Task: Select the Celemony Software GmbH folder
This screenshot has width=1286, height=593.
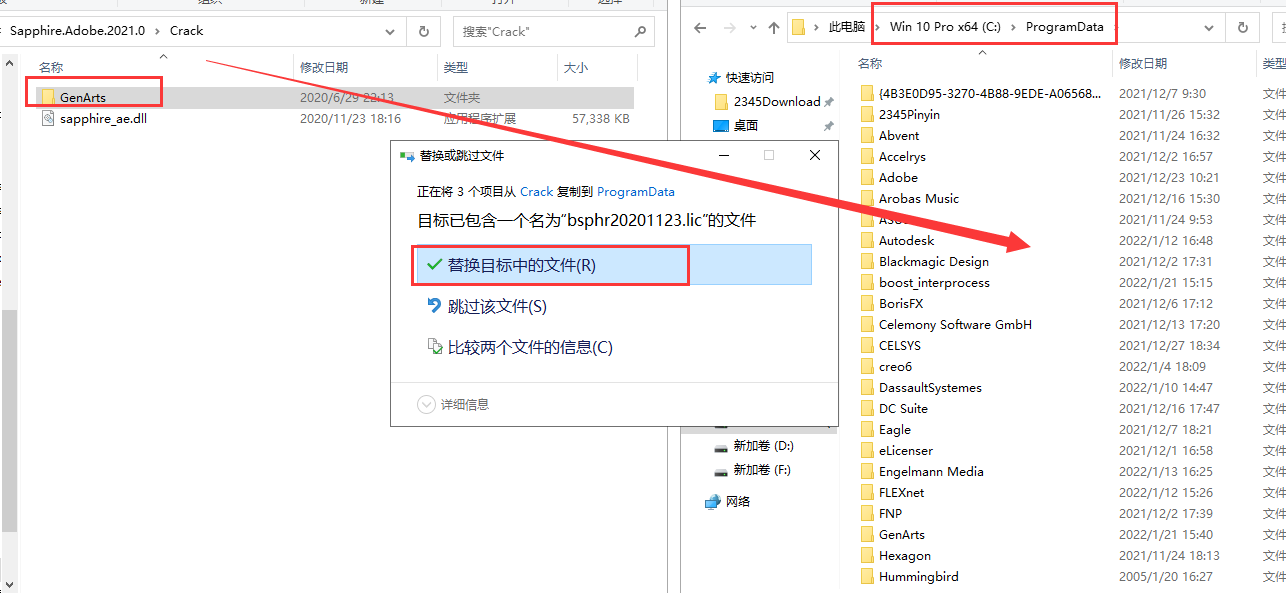Action: pos(955,324)
